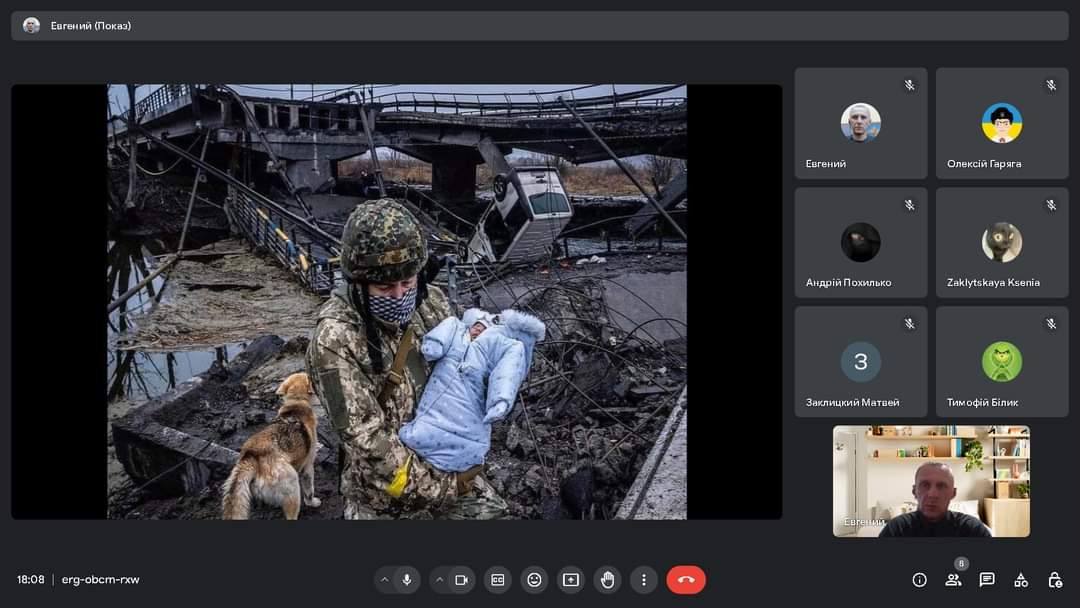Click the shared presentation image
The height and width of the screenshot is (608, 1080).
click(397, 301)
